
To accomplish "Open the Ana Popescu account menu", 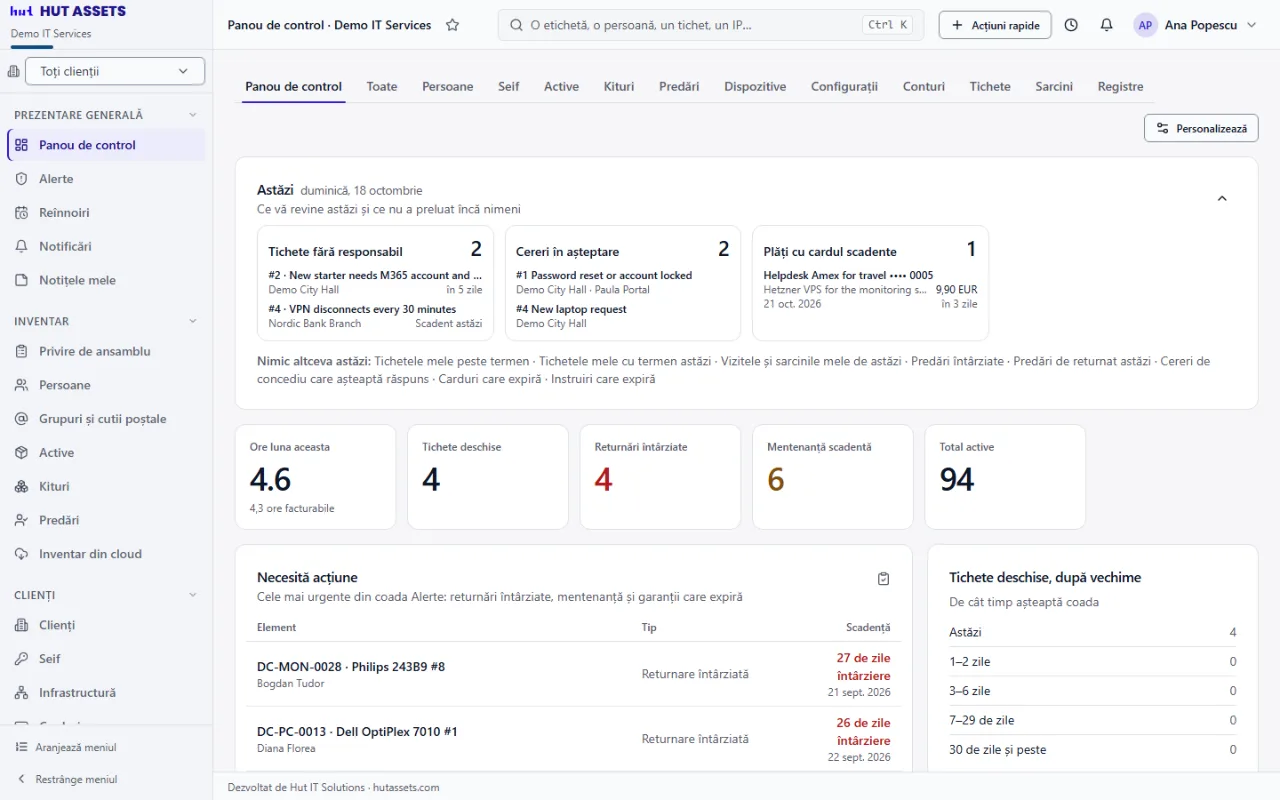I will tap(1195, 25).
